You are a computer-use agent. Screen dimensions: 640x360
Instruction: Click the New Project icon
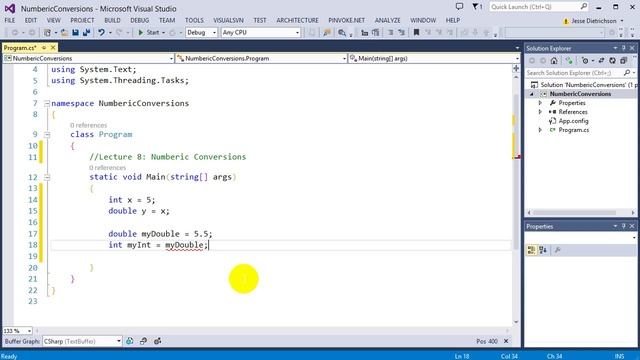click(47, 32)
